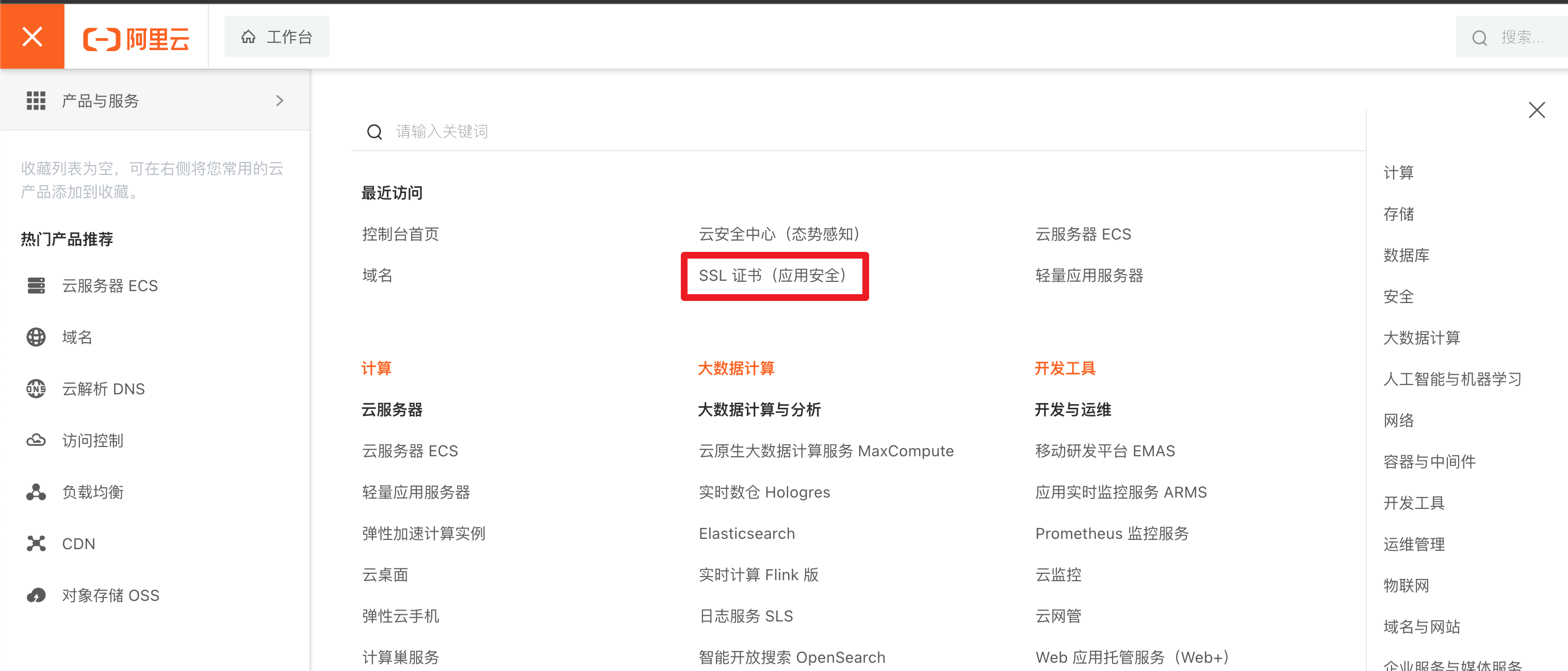Click the CDN icon in the sidebar
Image resolution: width=1568 pixels, height=671 pixels.
36,543
